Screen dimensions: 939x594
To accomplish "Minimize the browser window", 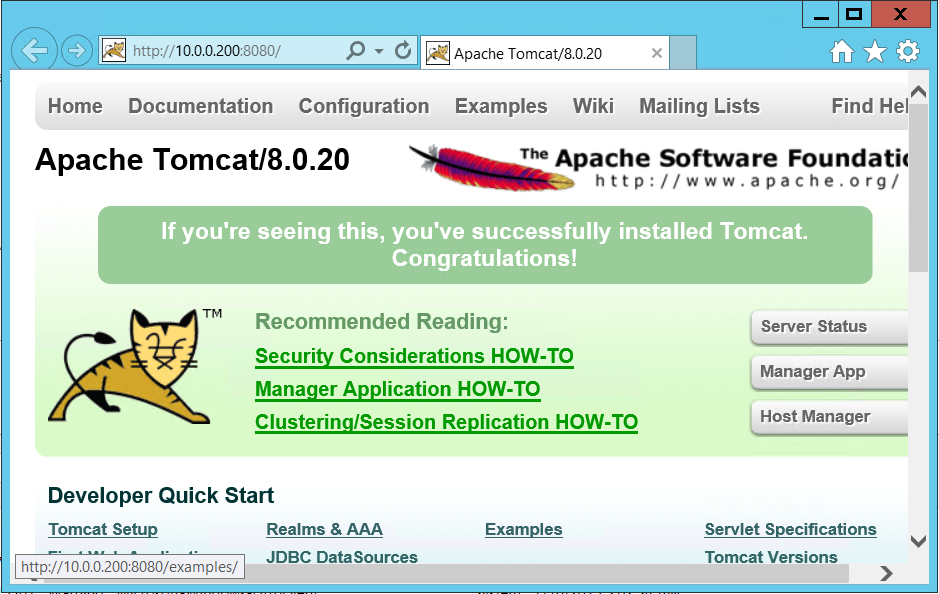I will [822, 15].
